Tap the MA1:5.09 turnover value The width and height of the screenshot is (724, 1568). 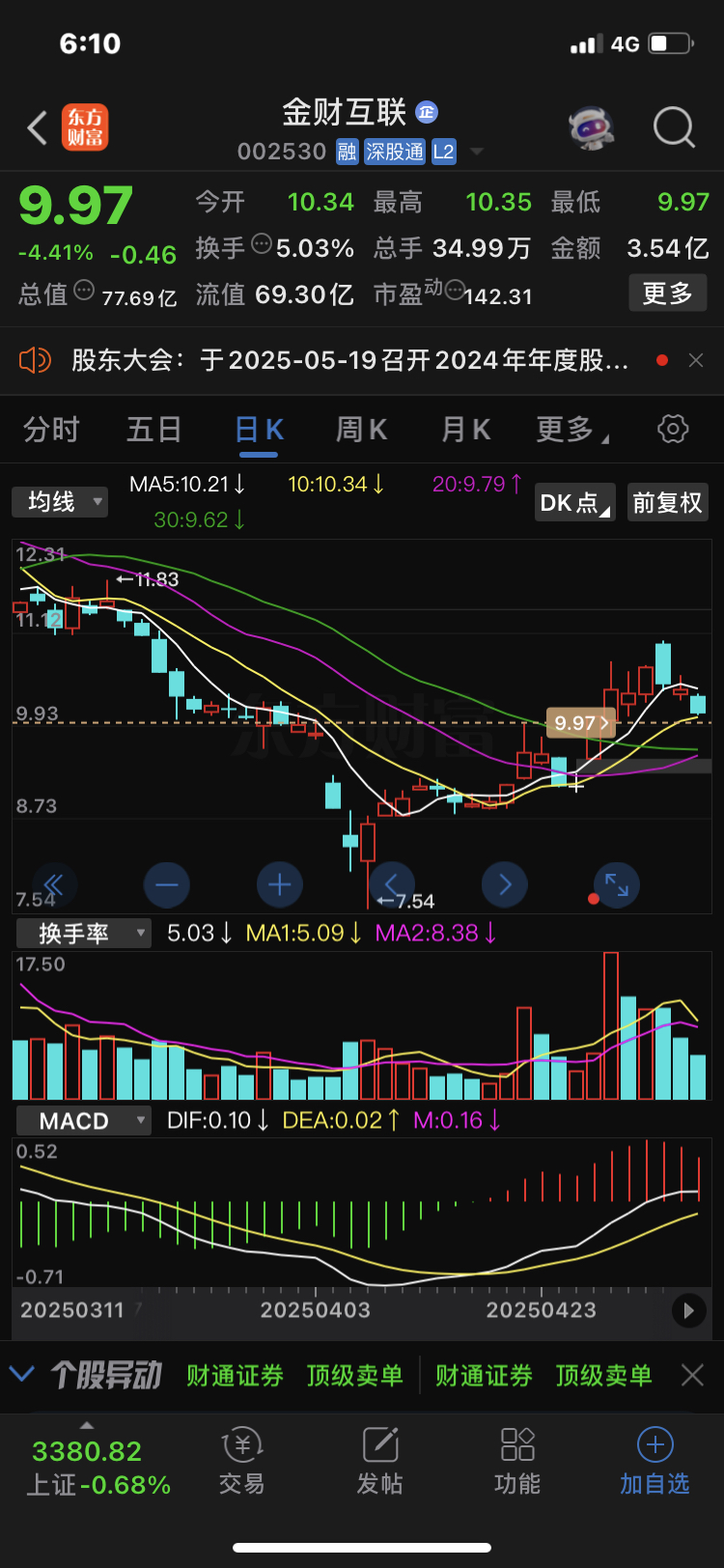tap(304, 933)
